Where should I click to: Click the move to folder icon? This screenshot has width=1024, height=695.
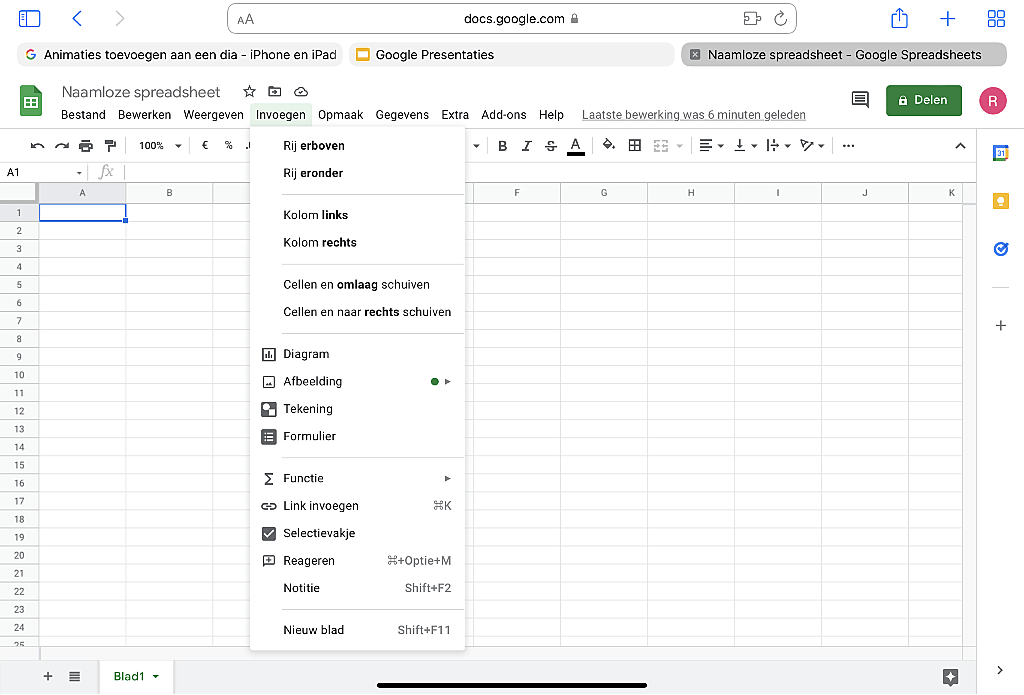coord(275,91)
